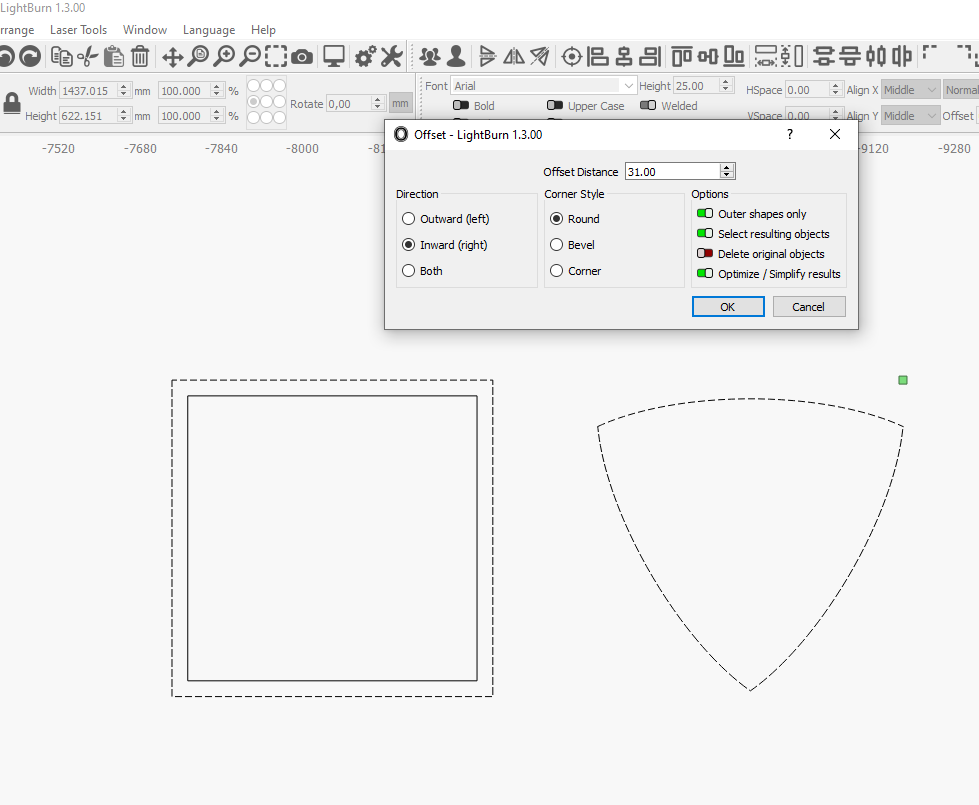Screen dimensions: 979x805
Task: Select the Pan view four-arrow tool
Action: pos(172,57)
